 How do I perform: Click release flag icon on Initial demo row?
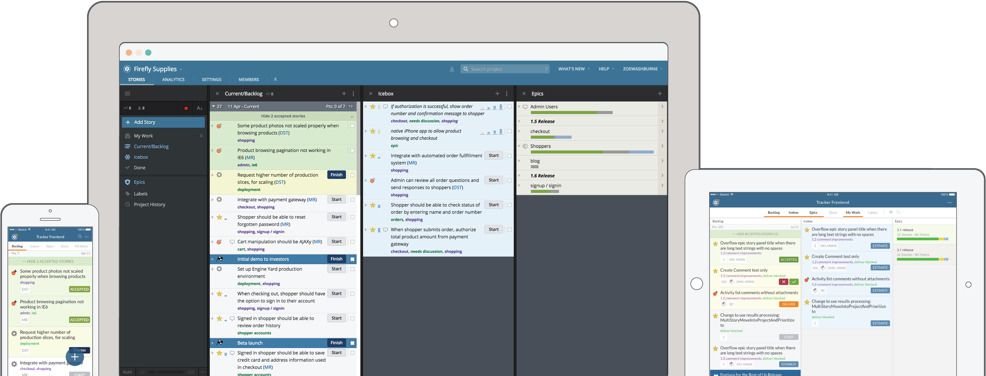pos(221,259)
